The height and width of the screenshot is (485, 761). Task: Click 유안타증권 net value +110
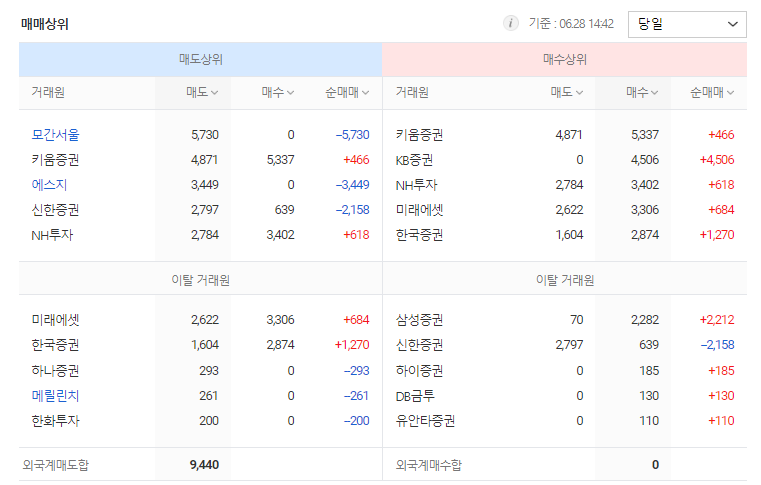(721, 420)
